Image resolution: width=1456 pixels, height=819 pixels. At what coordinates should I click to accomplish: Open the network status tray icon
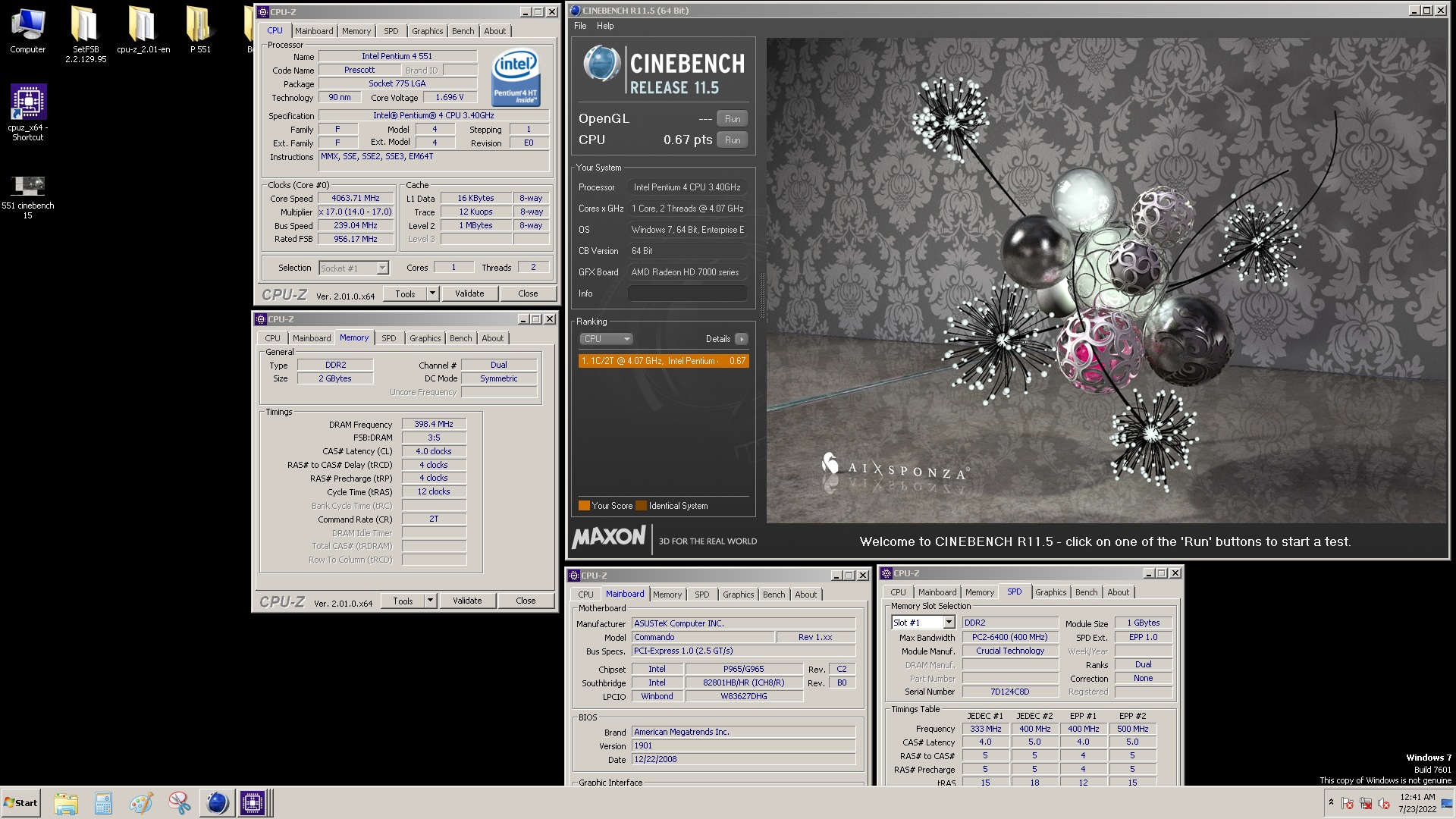(x=1366, y=803)
